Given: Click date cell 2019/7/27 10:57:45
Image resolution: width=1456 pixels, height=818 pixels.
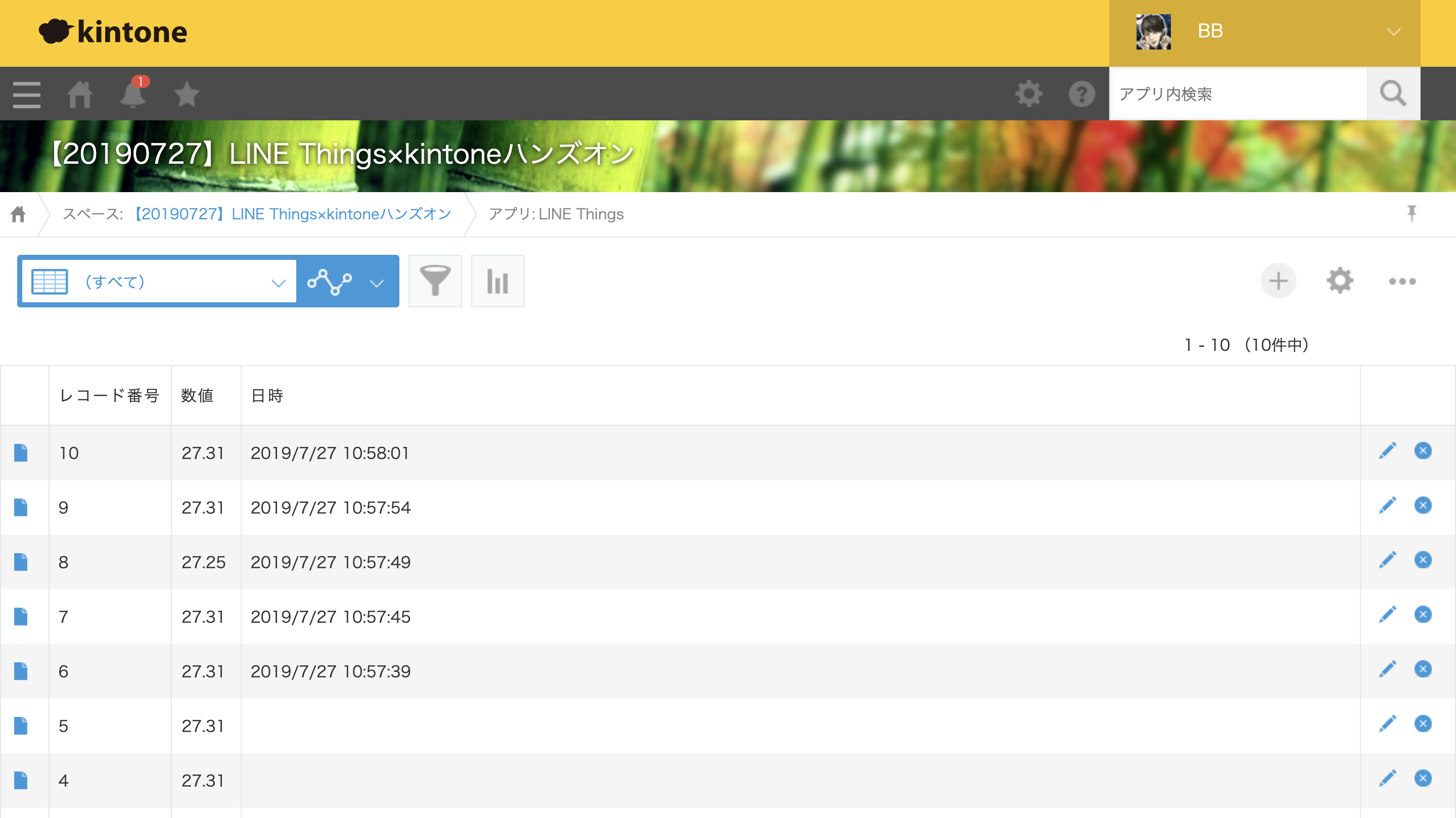Looking at the screenshot, I should (x=330, y=617).
